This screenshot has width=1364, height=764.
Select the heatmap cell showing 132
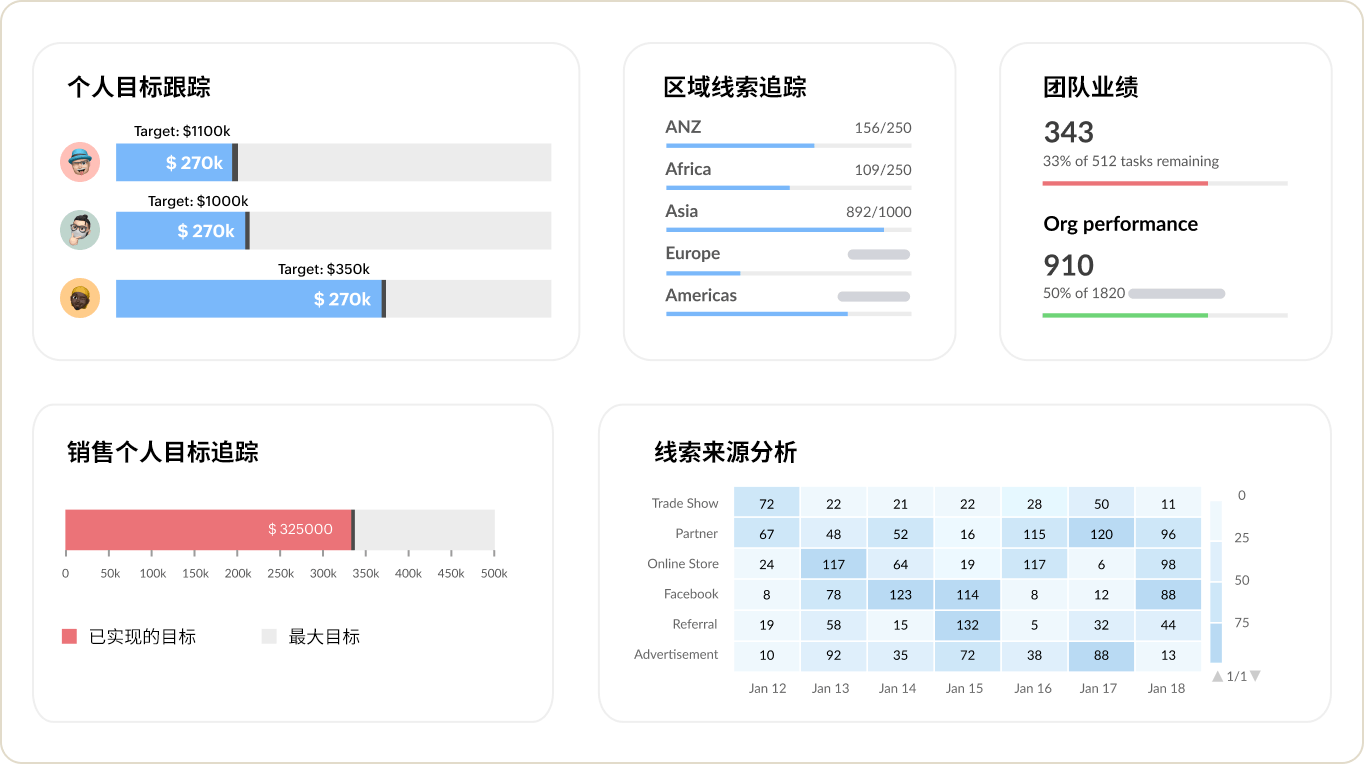tap(967, 625)
